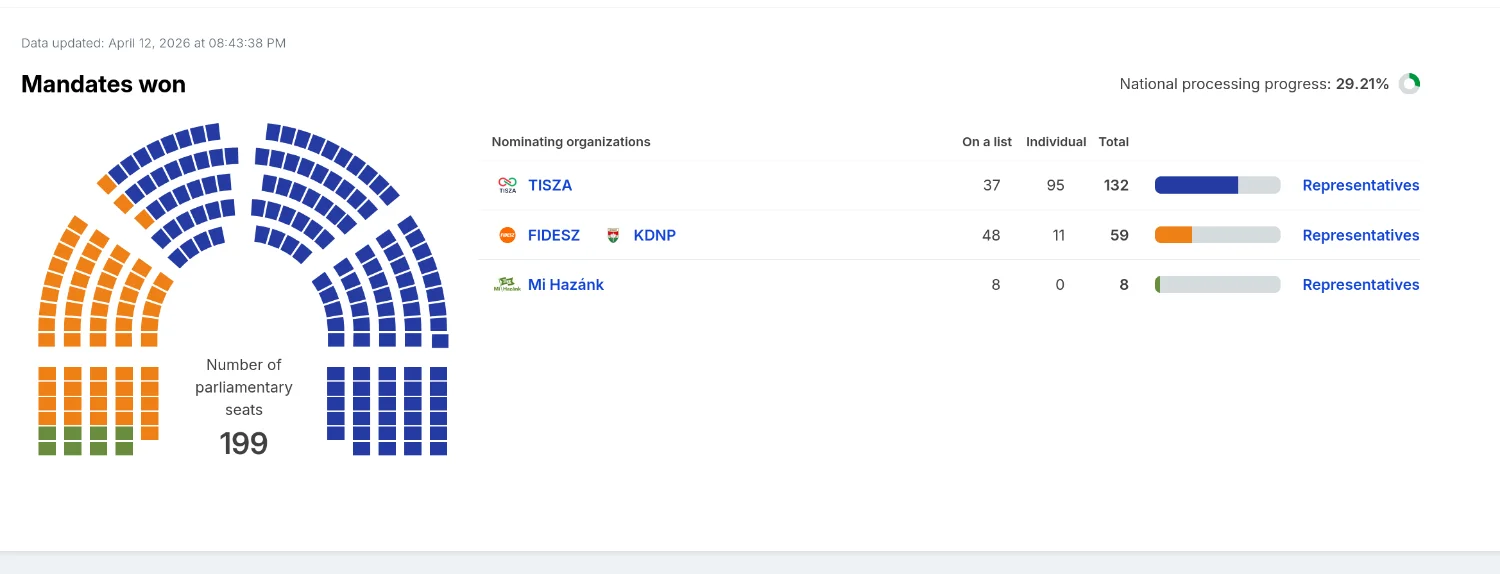The width and height of the screenshot is (1500, 574).
Task: Select the KDNP party name link
Action: [x=654, y=235]
